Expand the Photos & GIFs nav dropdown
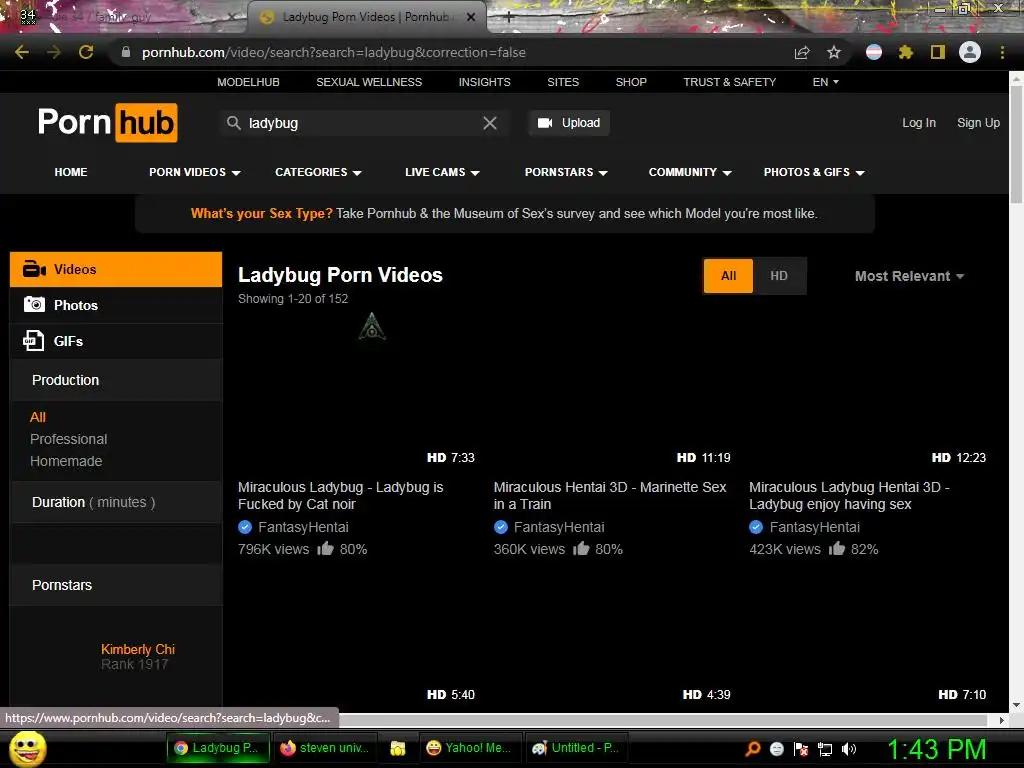The image size is (1024, 768). pyautogui.click(x=814, y=172)
